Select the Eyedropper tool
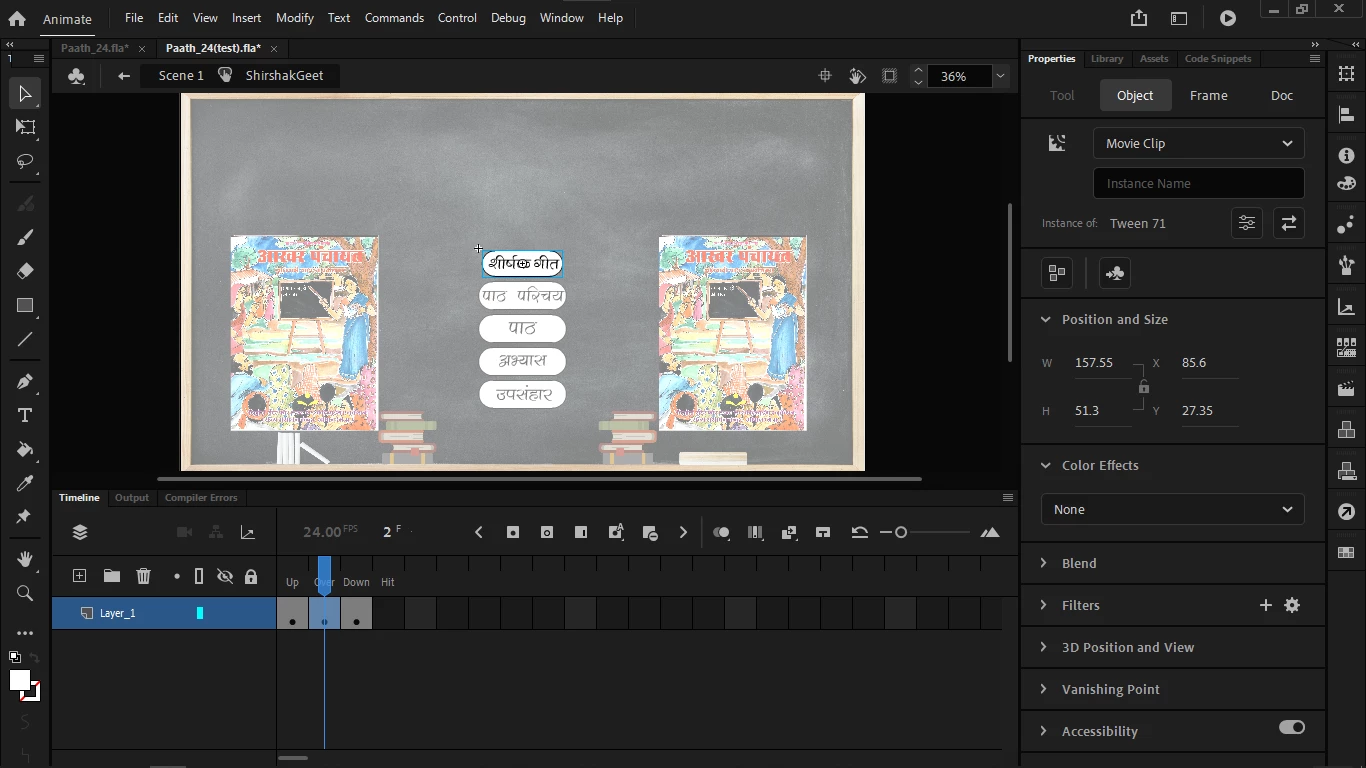 25,483
